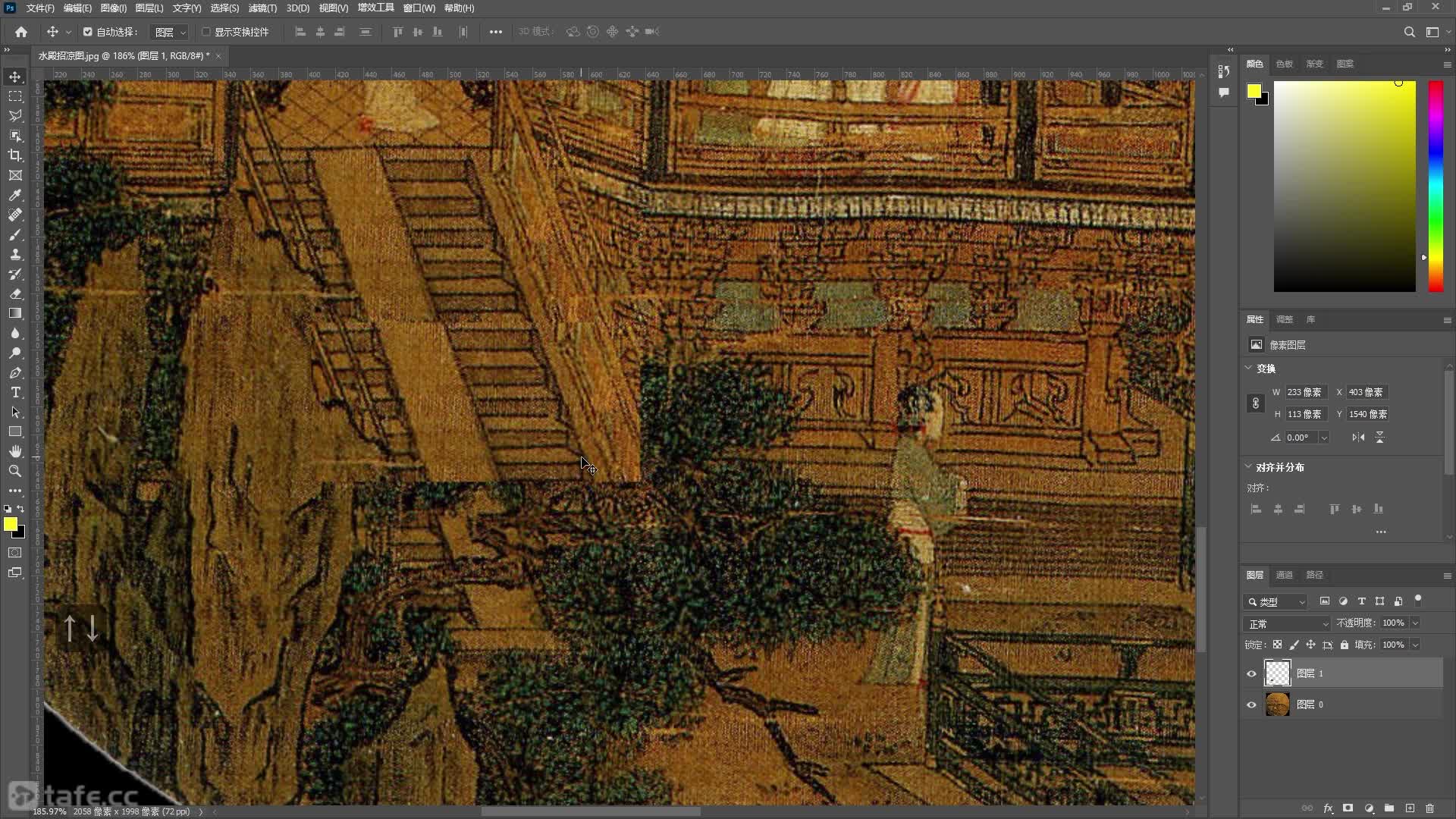This screenshot has height=819, width=1456.
Task: Select the Move tool
Action: (15, 77)
